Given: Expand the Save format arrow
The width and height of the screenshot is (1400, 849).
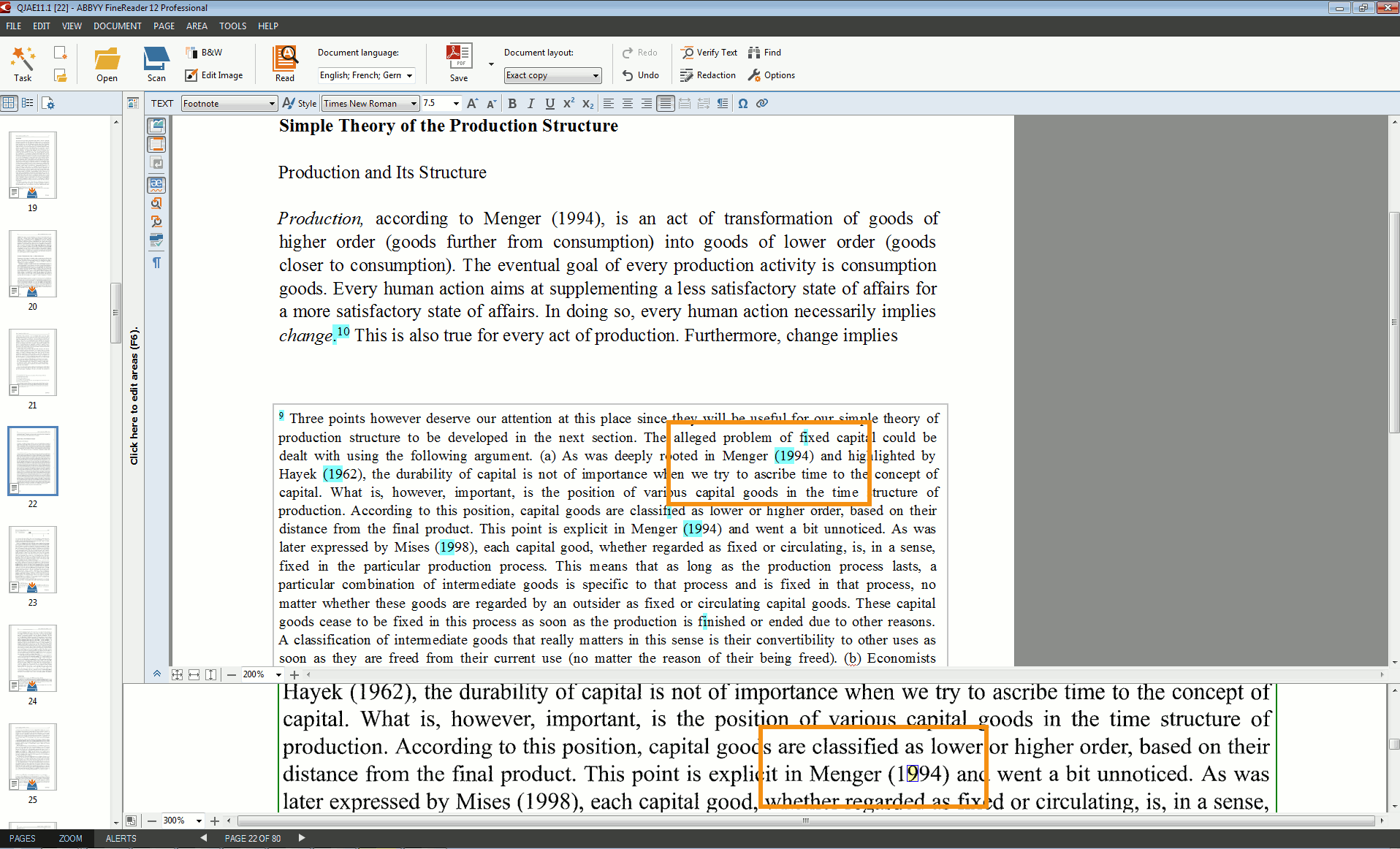Looking at the screenshot, I should pos(491,64).
